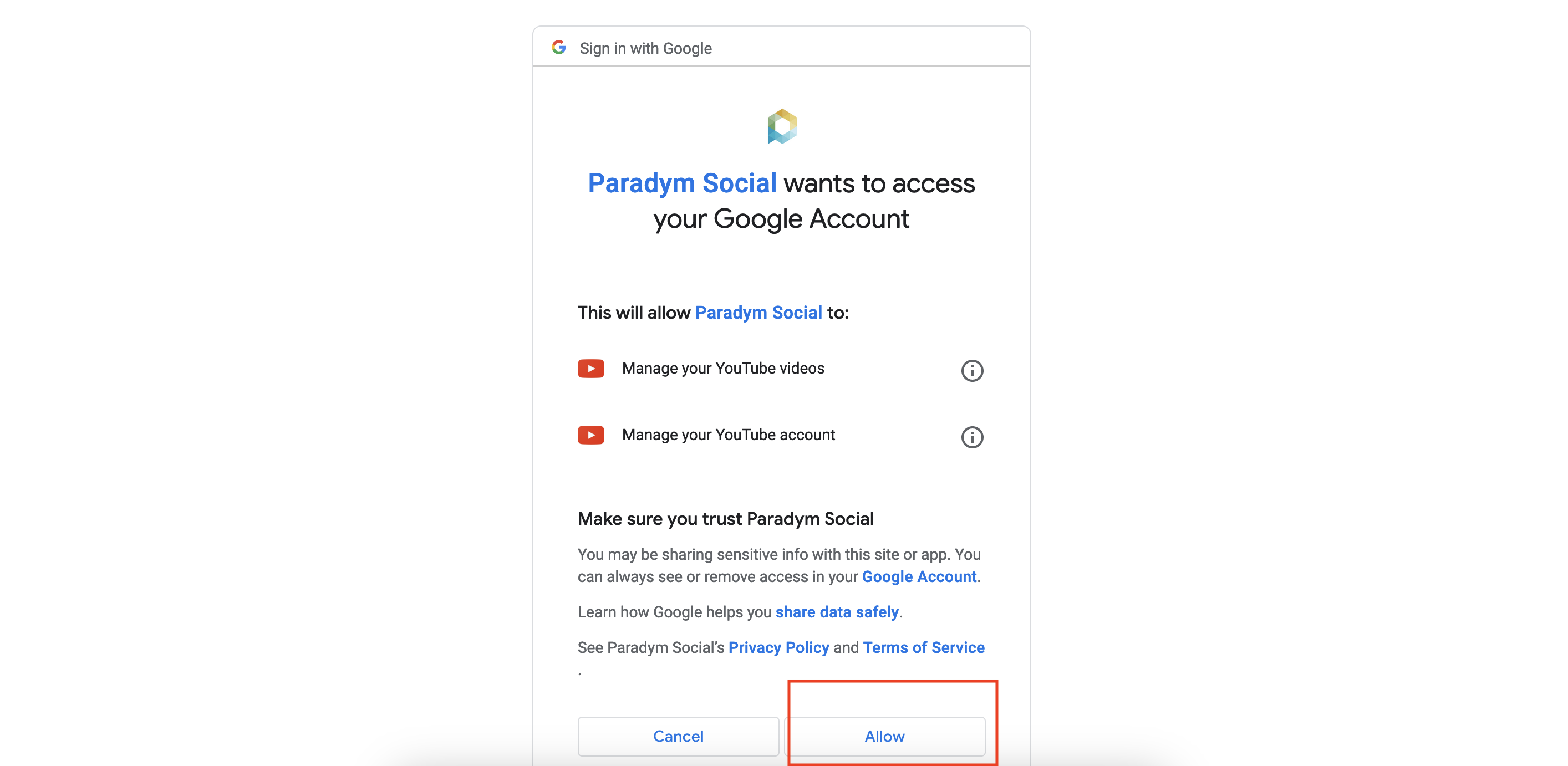1568x766 pixels.
Task: Click 'Make sure you trust Paradym Social' heading
Action: 726,519
